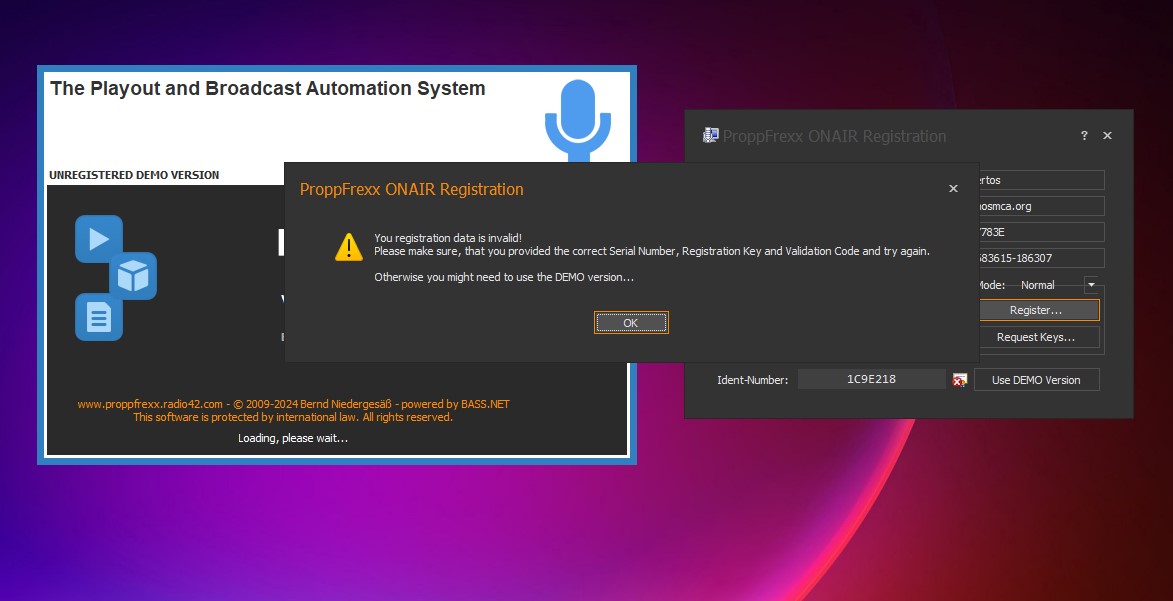Open the www.proppfrexx.radio42.com link

(149, 404)
